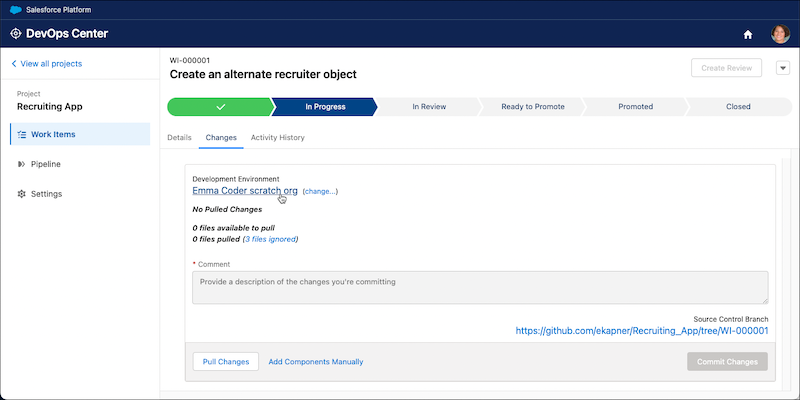
Task: Click the Salesforce Platform label
Action: pos(59,10)
